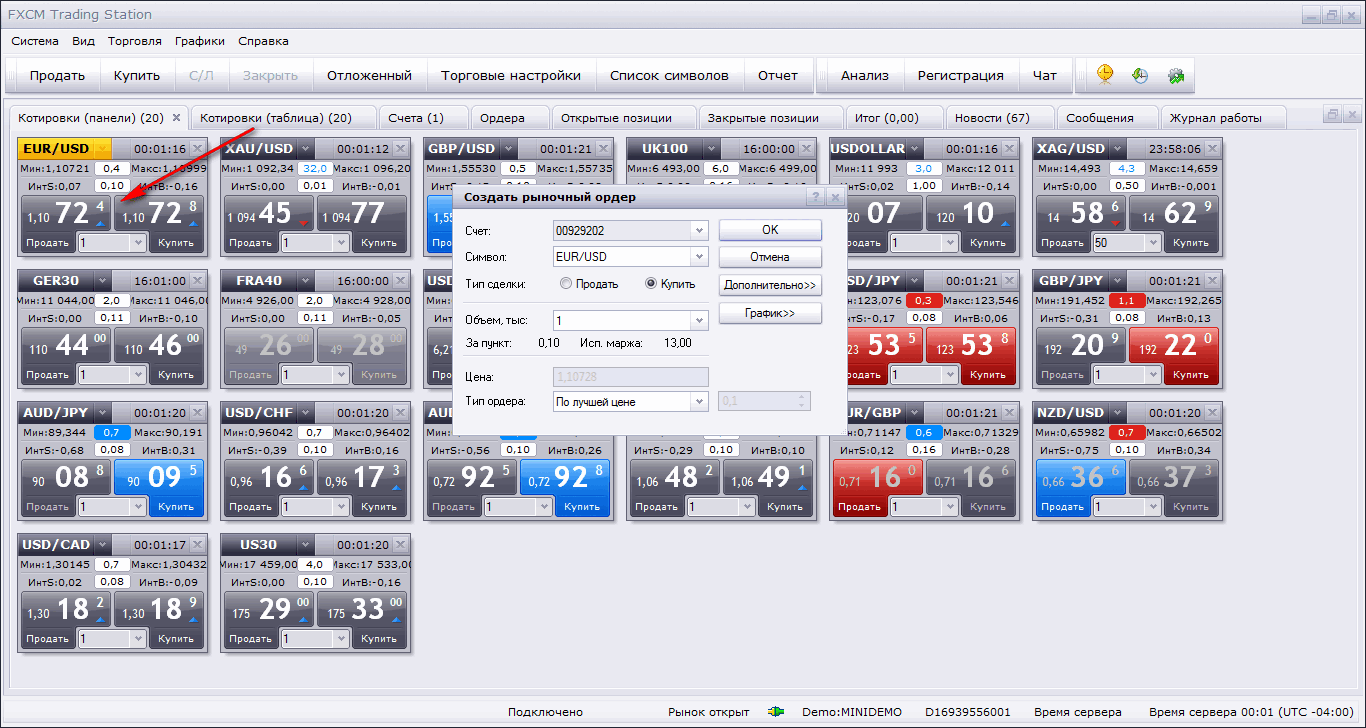Close the Котировки (панели) tab with its x
This screenshot has height=728, width=1366.
pos(177,117)
